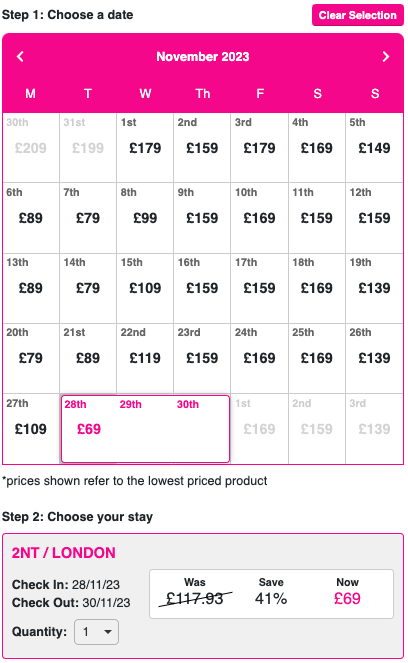
Task: Select 7th November priced £79
Action: coord(88,218)
